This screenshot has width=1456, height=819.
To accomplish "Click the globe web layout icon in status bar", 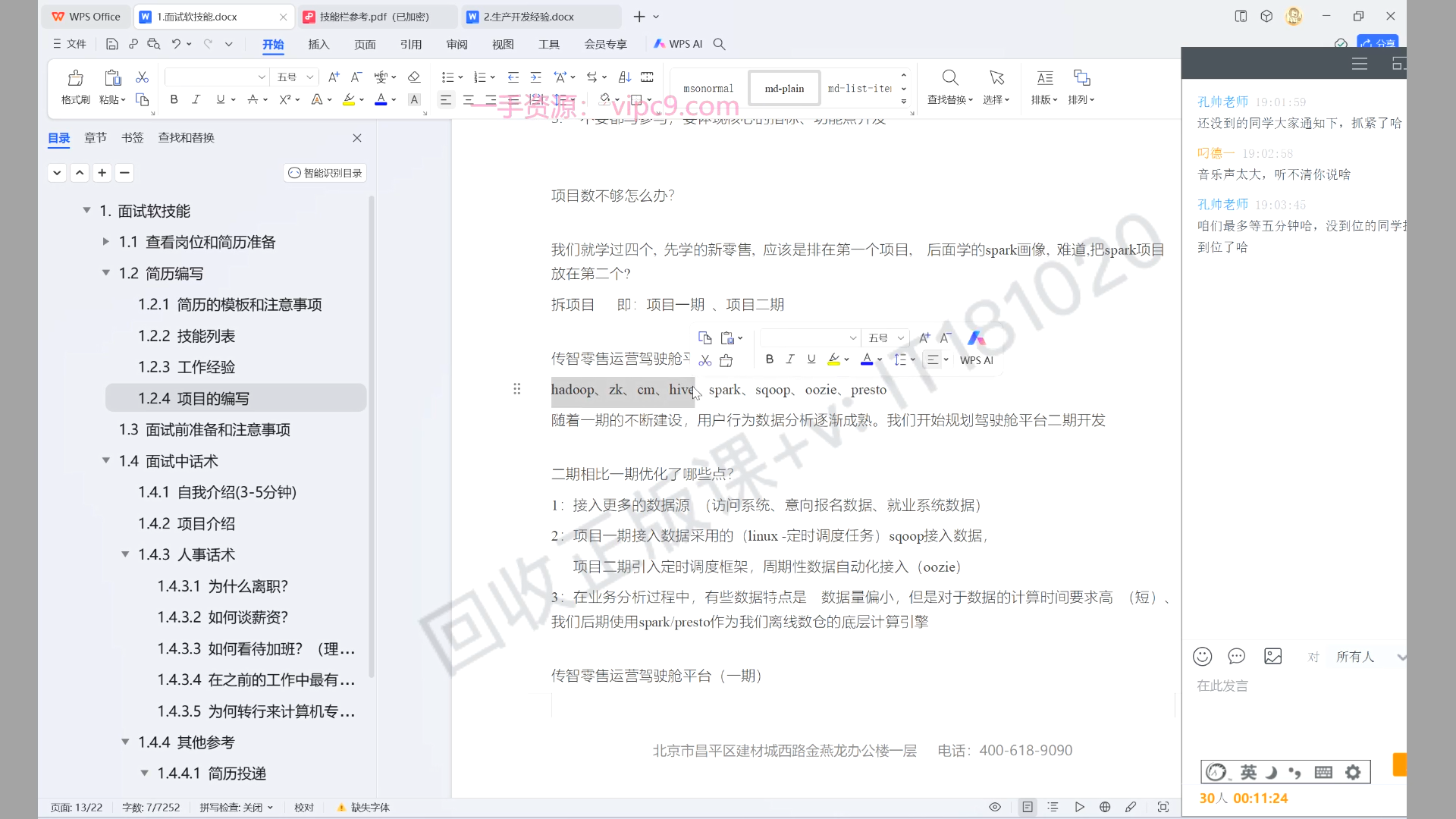I will (1105, 807).
